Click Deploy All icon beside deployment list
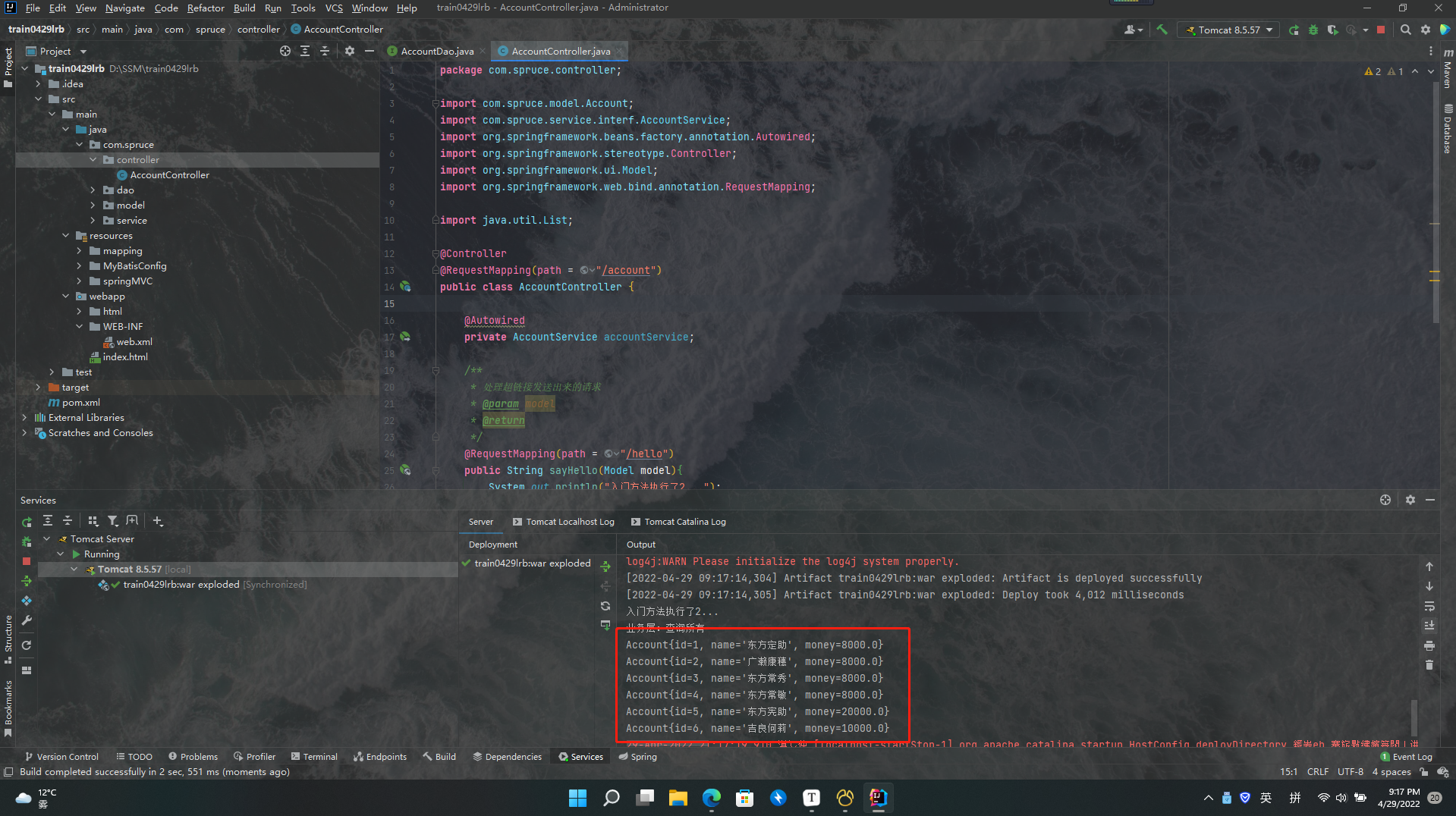 click(x=605, y=566)
